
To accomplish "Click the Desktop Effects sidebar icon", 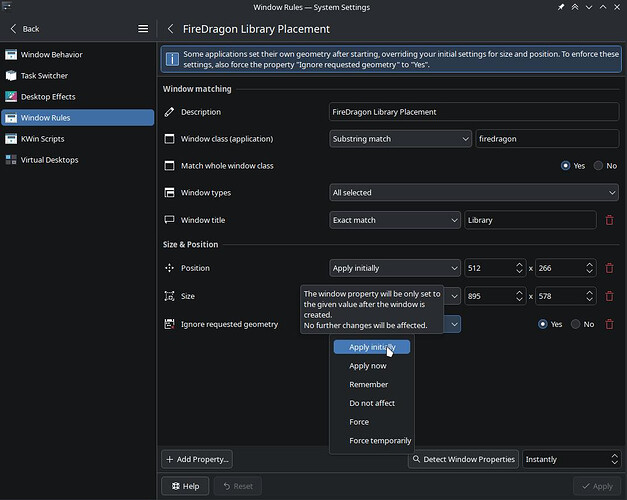I will (11, 96).
